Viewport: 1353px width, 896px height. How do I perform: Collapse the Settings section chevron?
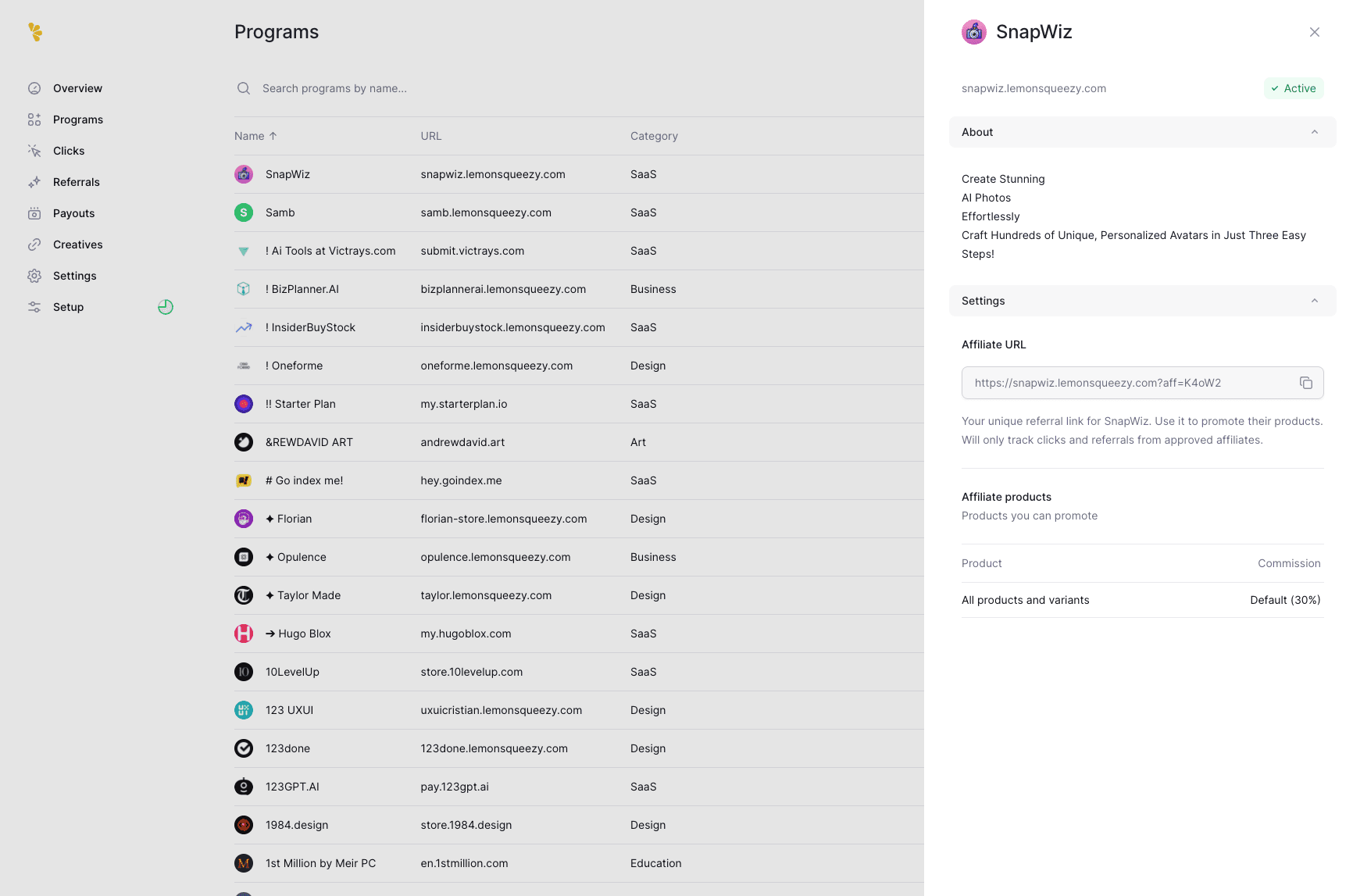click(1315, 301)
